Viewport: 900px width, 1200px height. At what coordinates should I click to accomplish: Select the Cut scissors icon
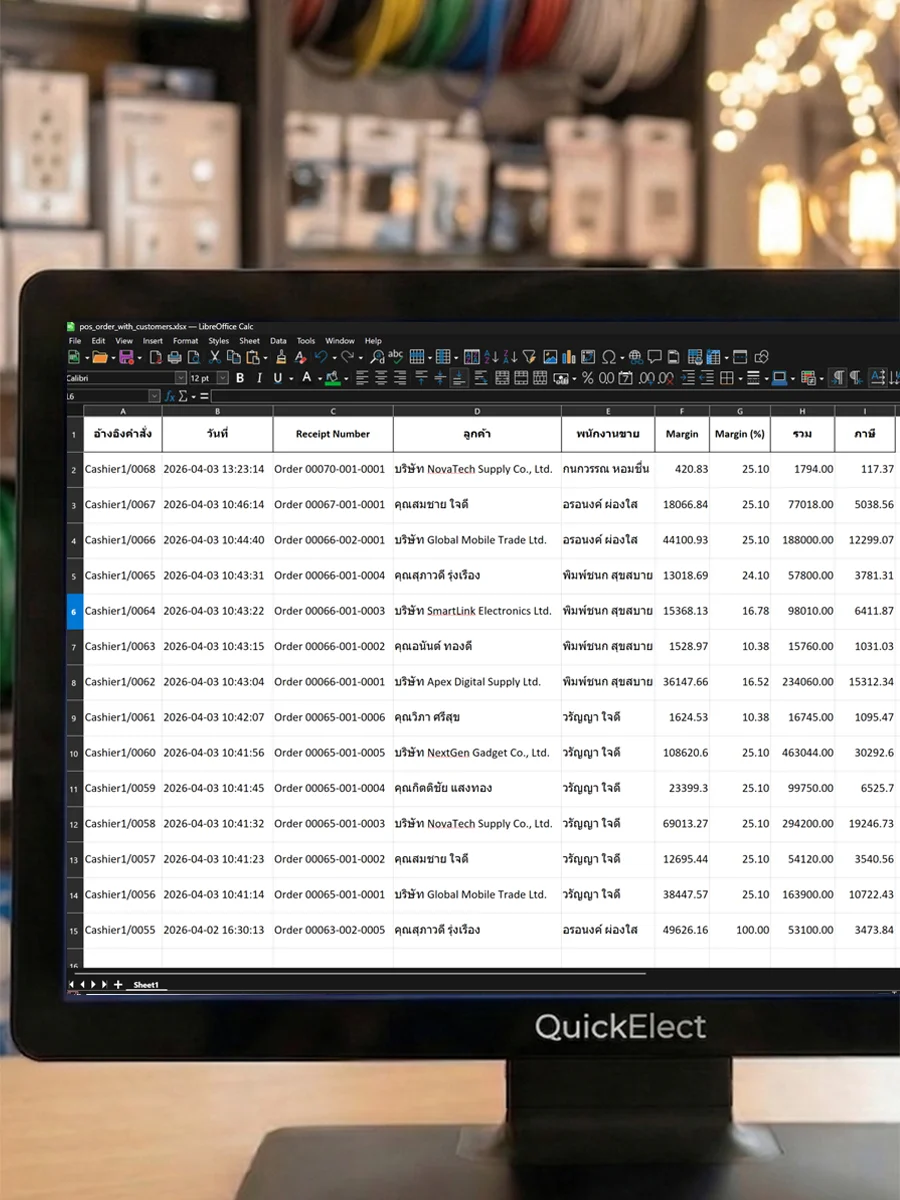point(214,357)
